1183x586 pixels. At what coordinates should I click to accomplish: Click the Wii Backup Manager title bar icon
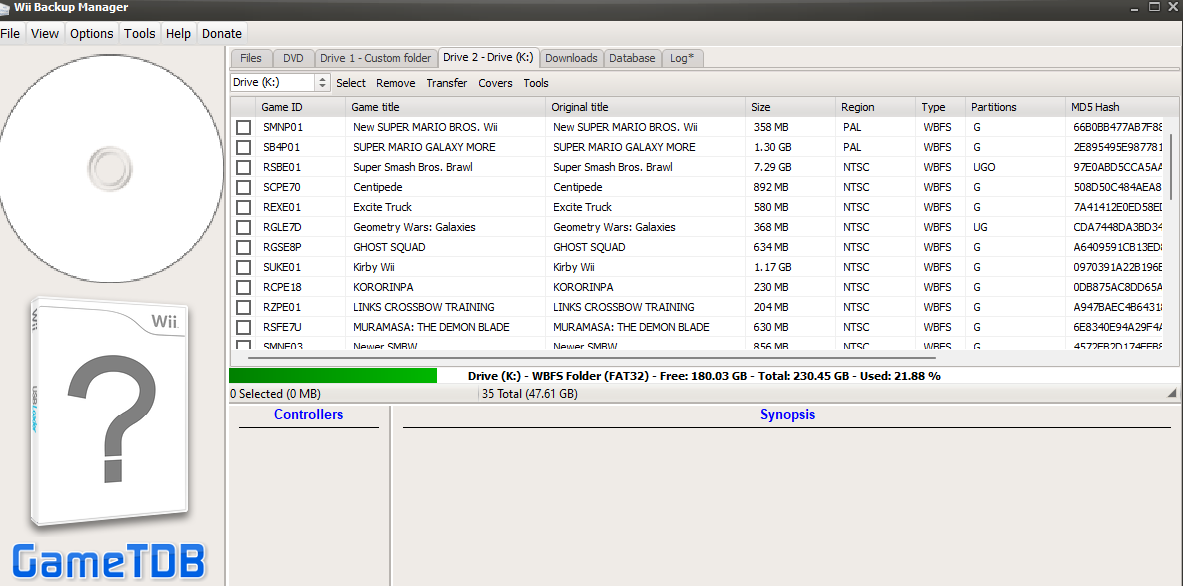(x=6, y=7)
